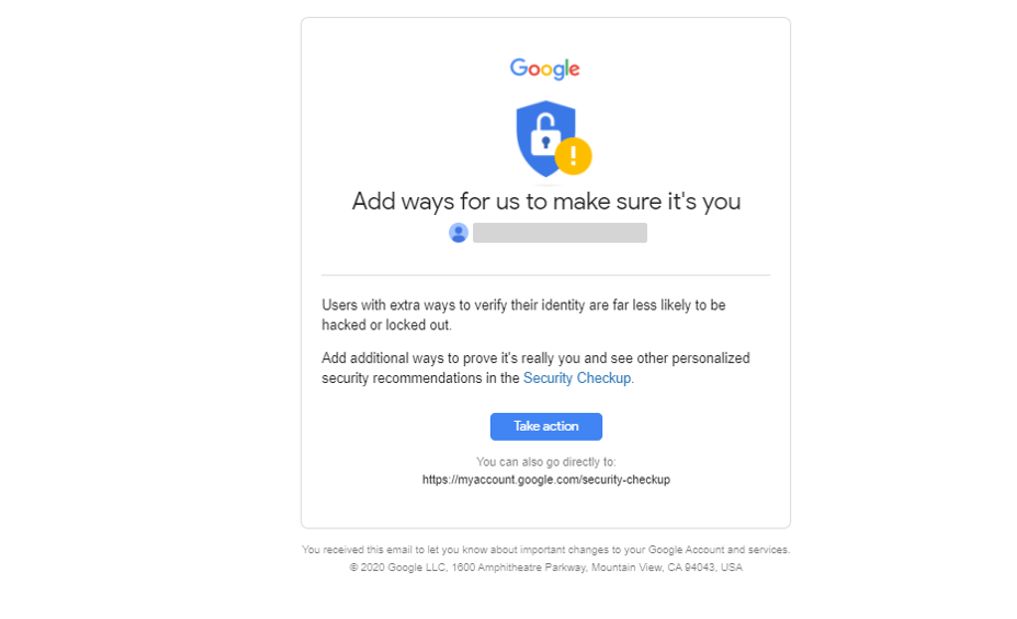Click the yellow exclamation warning badge

click(x=574, y=155)
